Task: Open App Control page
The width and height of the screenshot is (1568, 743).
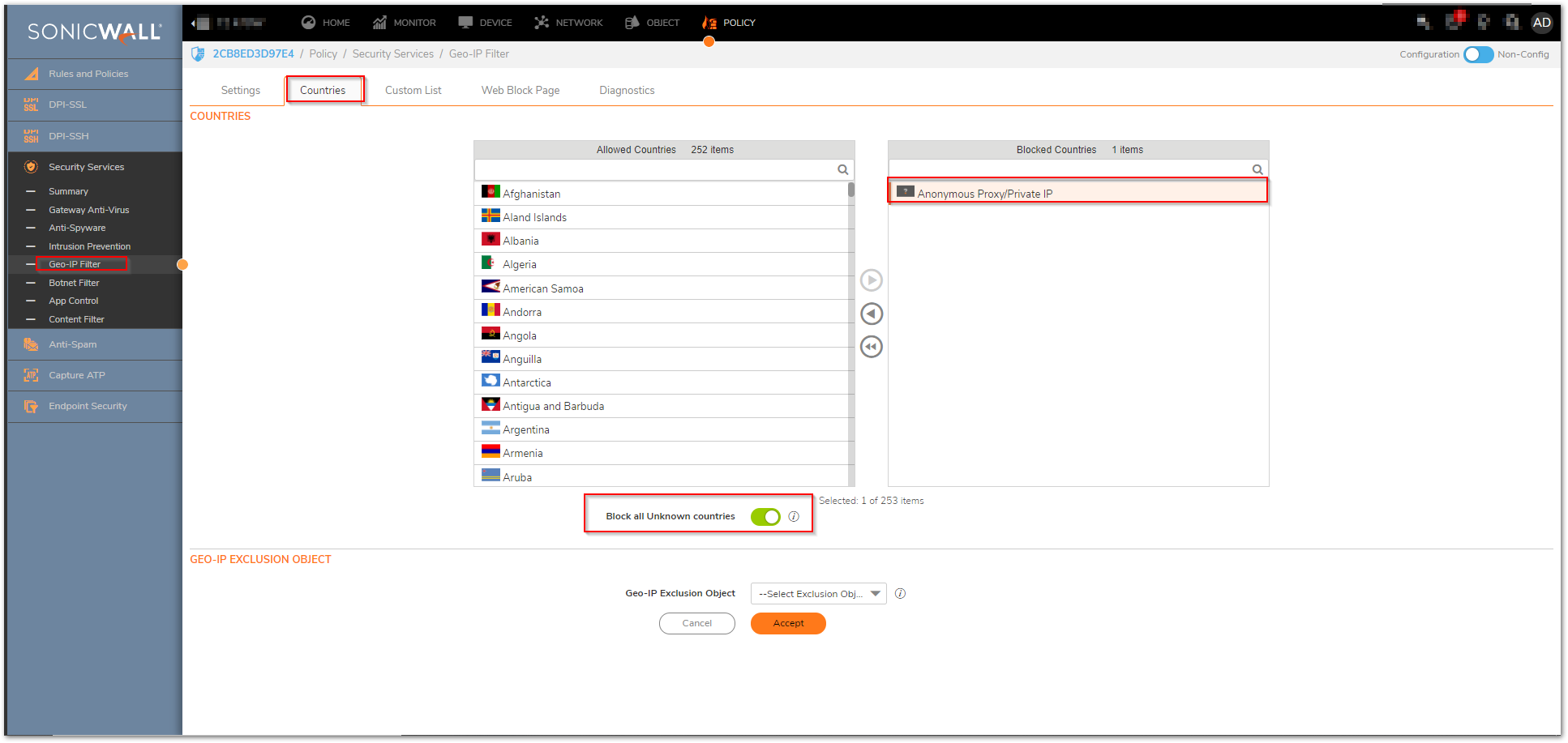Action: coord(73,301)
